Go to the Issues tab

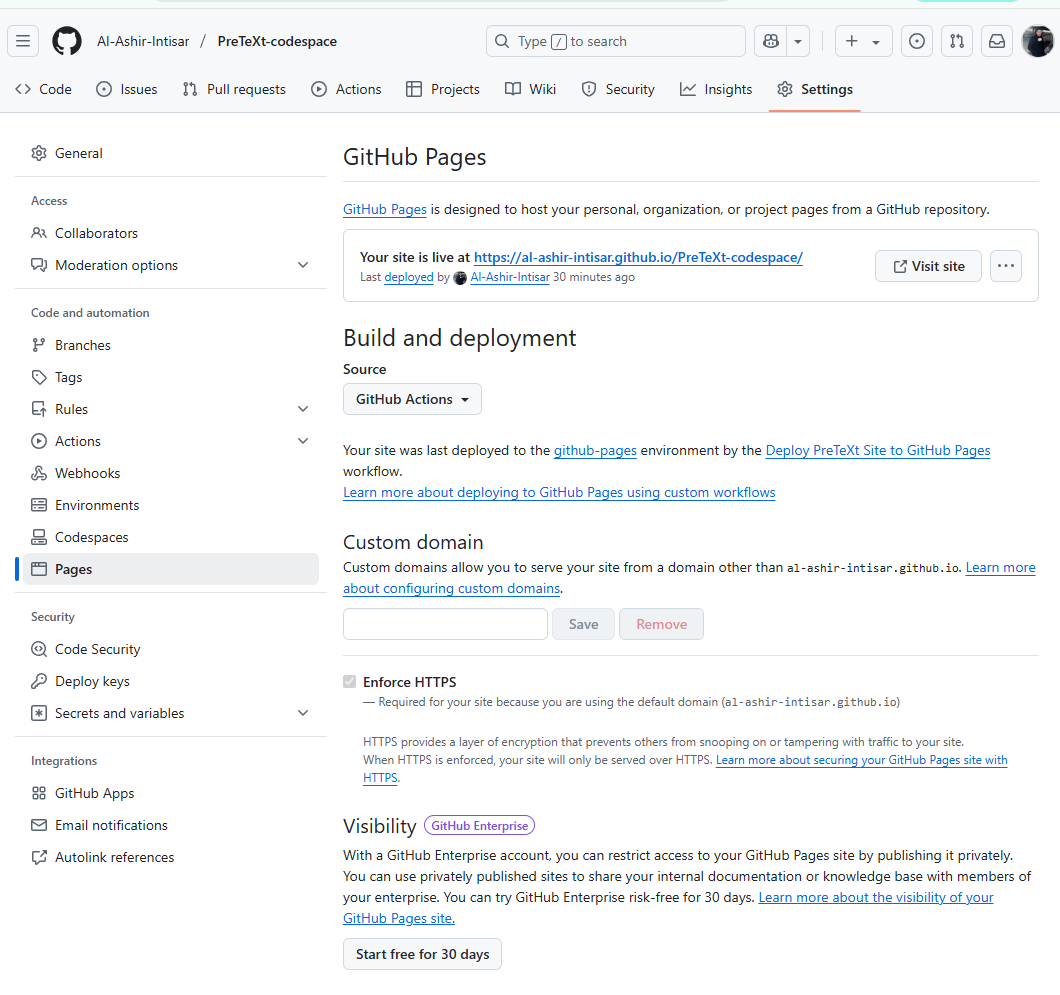[127, 89]
